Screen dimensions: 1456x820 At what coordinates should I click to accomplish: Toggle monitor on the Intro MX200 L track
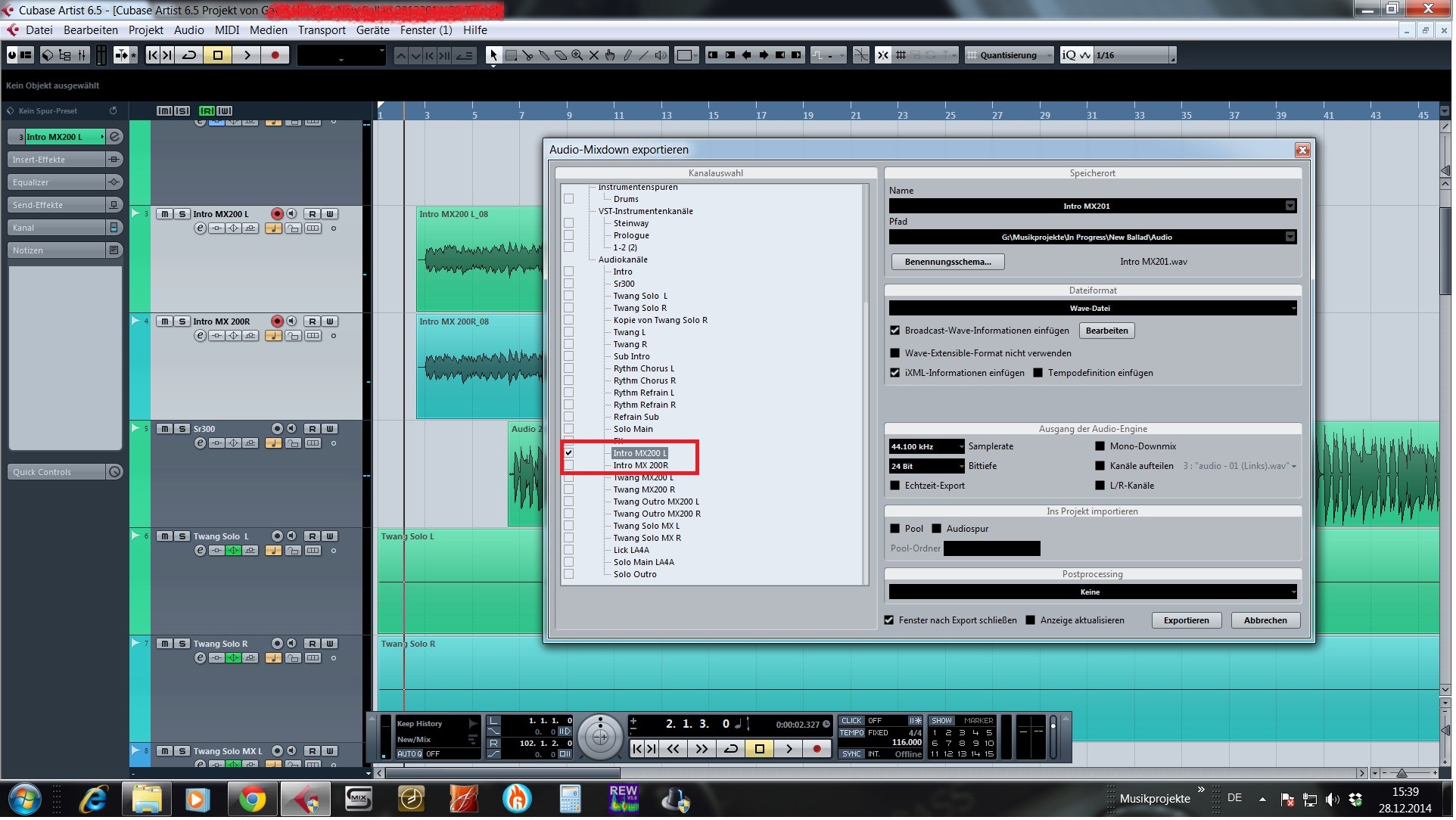click(292, 216)
